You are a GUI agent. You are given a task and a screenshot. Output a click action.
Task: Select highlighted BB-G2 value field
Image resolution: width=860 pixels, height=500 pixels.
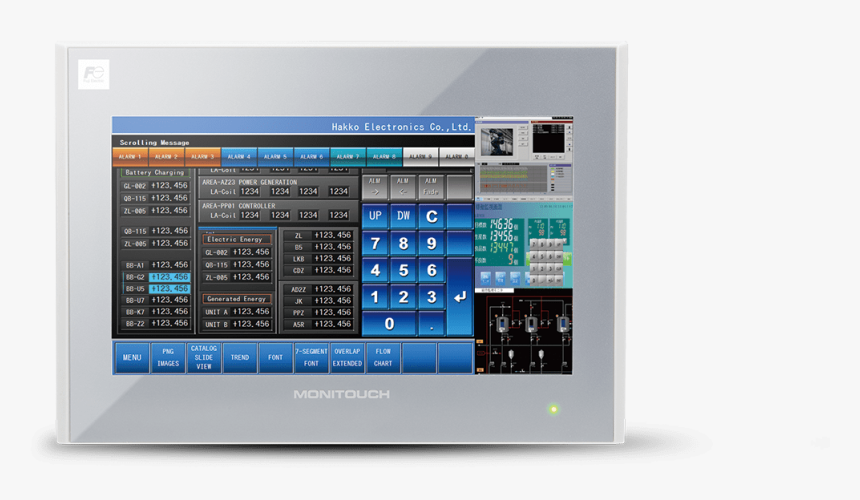(169, 277)
